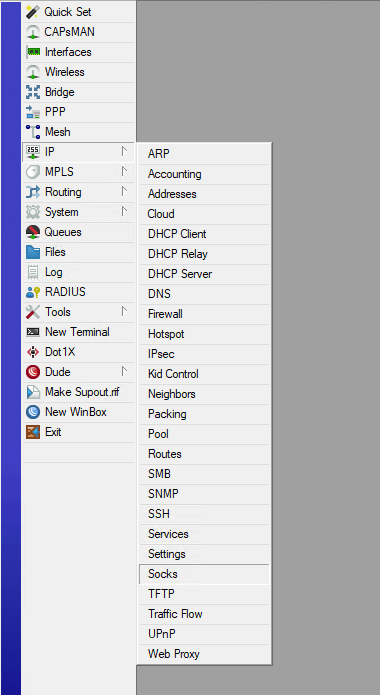This screenshot has width=380, height=695.
Task: Select the SMB entry
Action: [204, 474]
